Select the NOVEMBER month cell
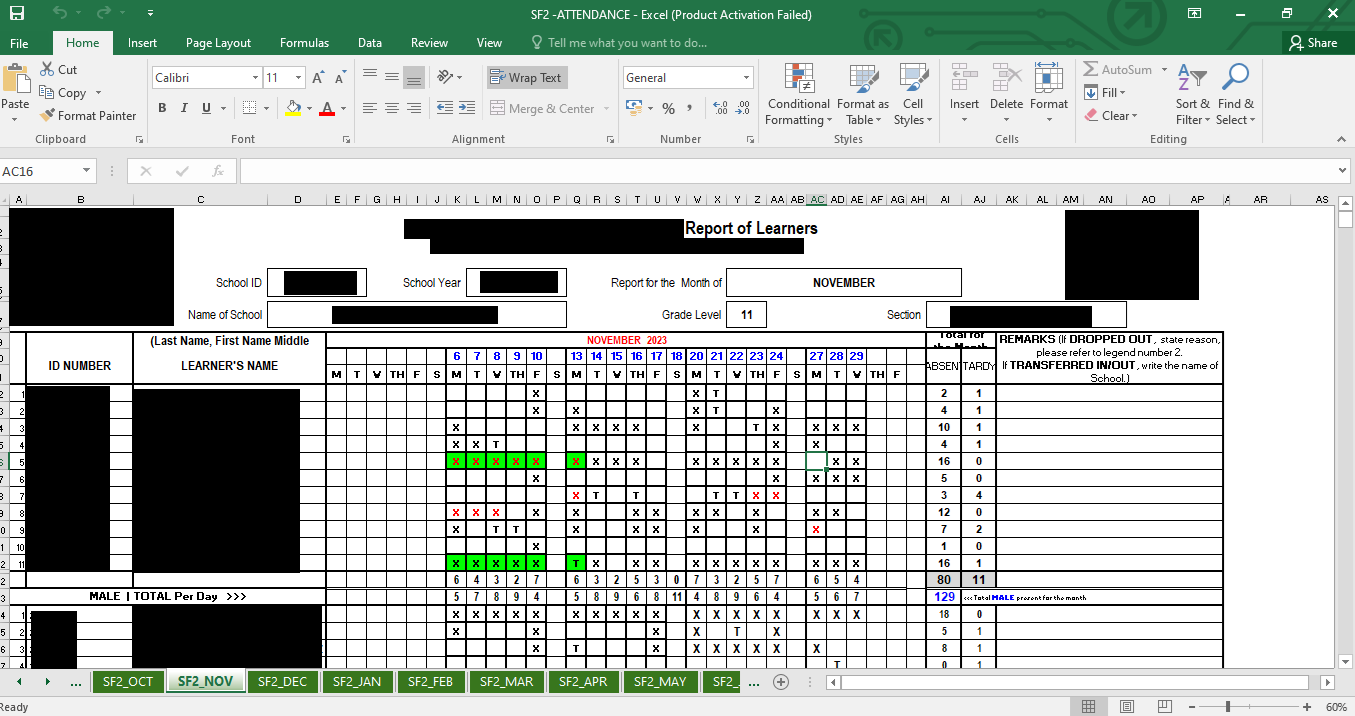 click(x=844, y=283)
